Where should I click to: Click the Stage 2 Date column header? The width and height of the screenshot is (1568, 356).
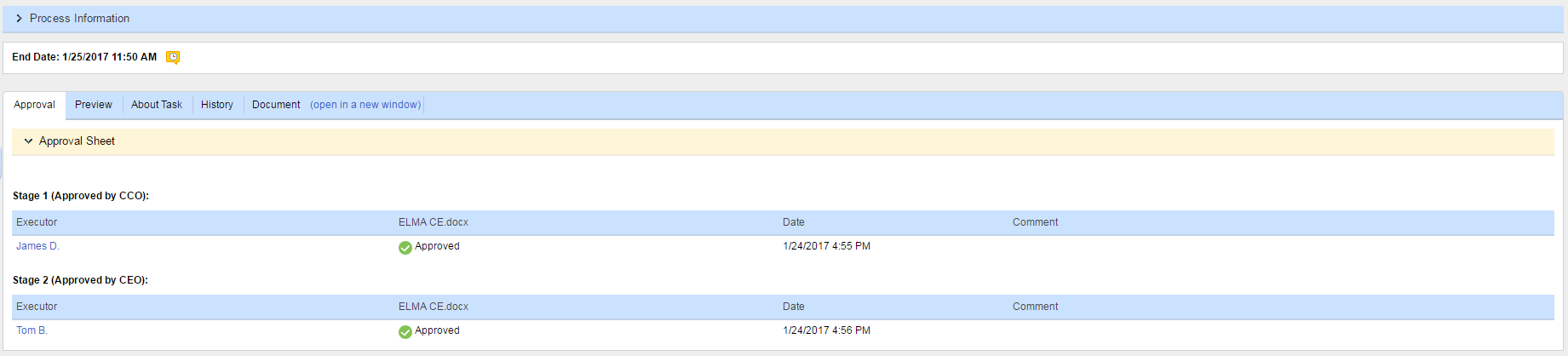(794, 307)
